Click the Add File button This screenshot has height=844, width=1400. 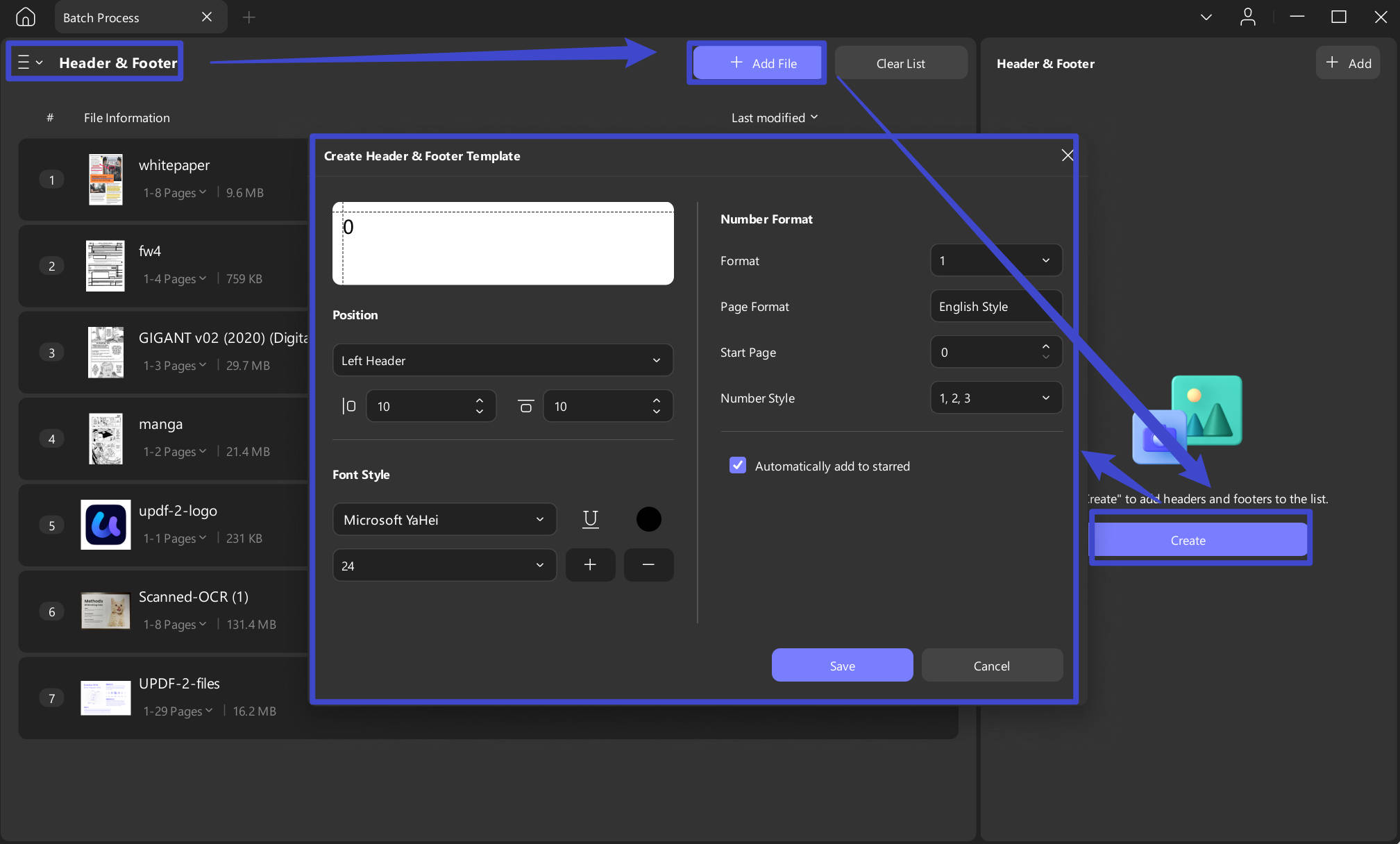[757, 63]
